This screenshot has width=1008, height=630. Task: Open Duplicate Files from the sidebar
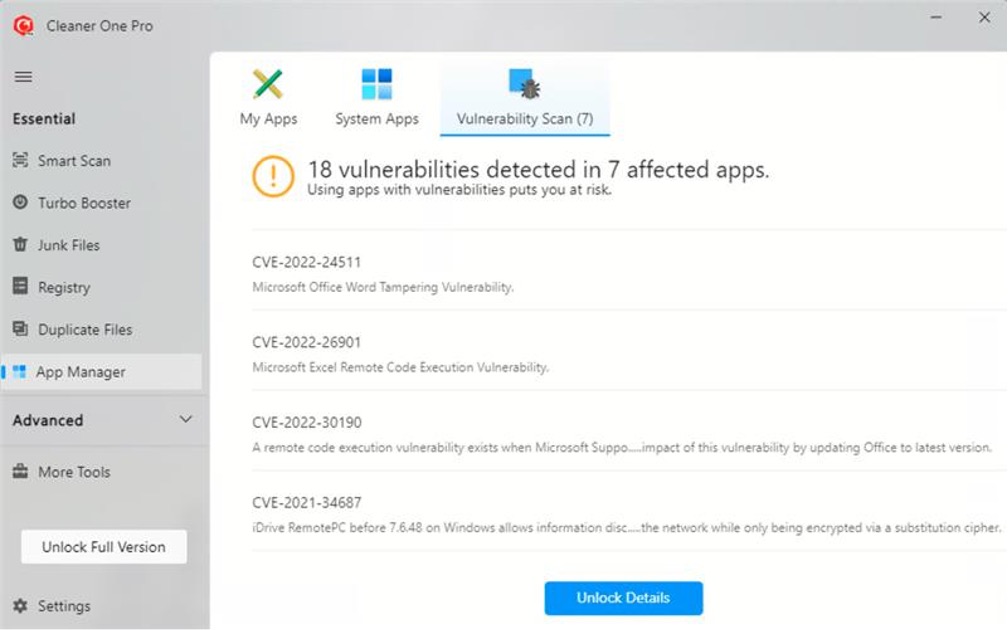coord(84,329)
